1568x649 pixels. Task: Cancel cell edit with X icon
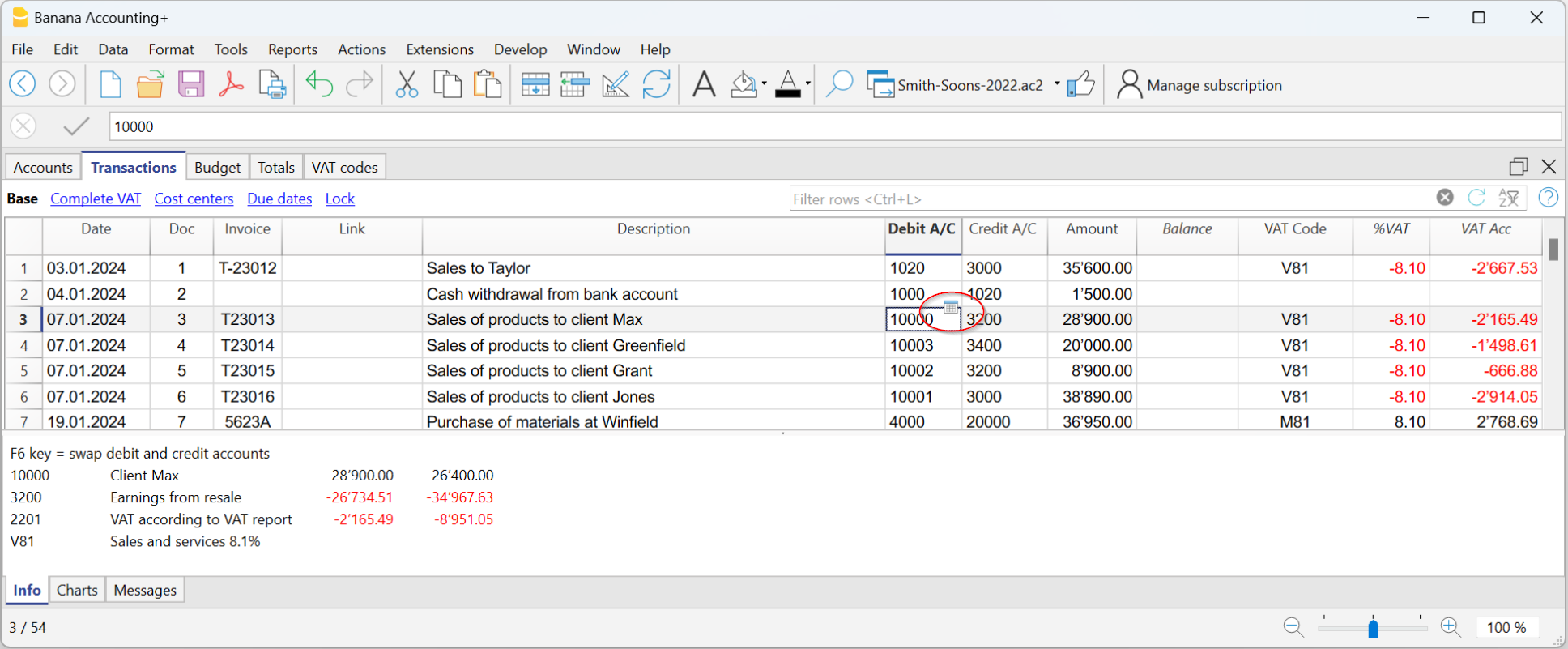pyautogui.click(x=23, y=126)
